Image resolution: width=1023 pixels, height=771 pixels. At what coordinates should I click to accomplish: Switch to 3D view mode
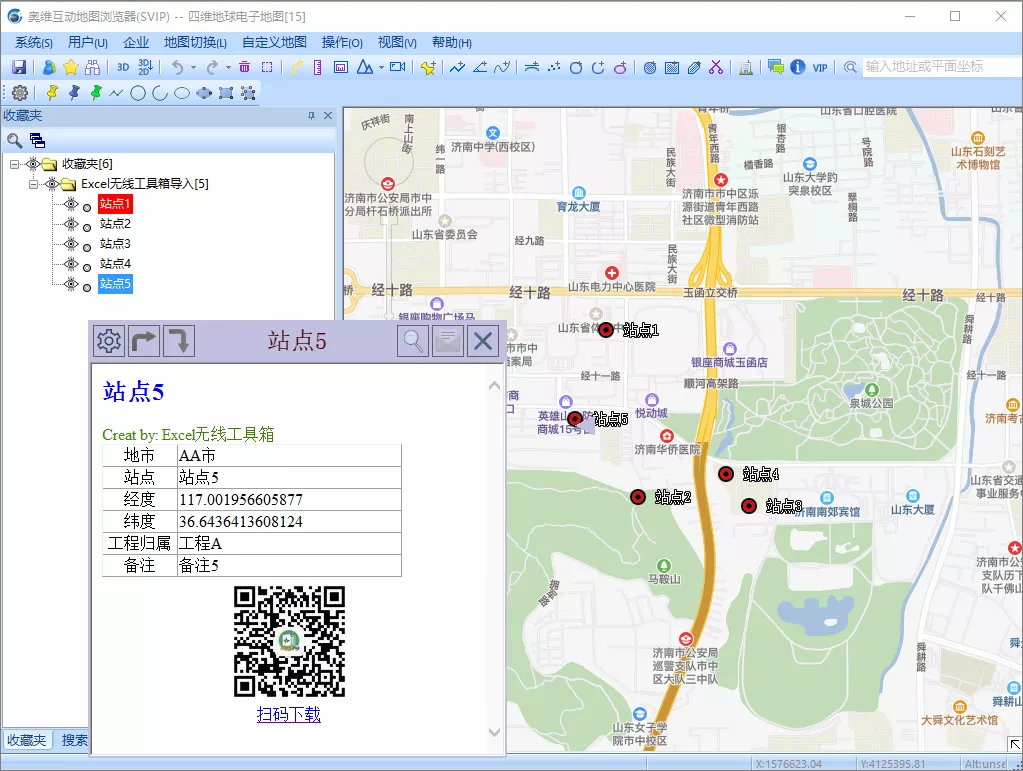point(123,67)
